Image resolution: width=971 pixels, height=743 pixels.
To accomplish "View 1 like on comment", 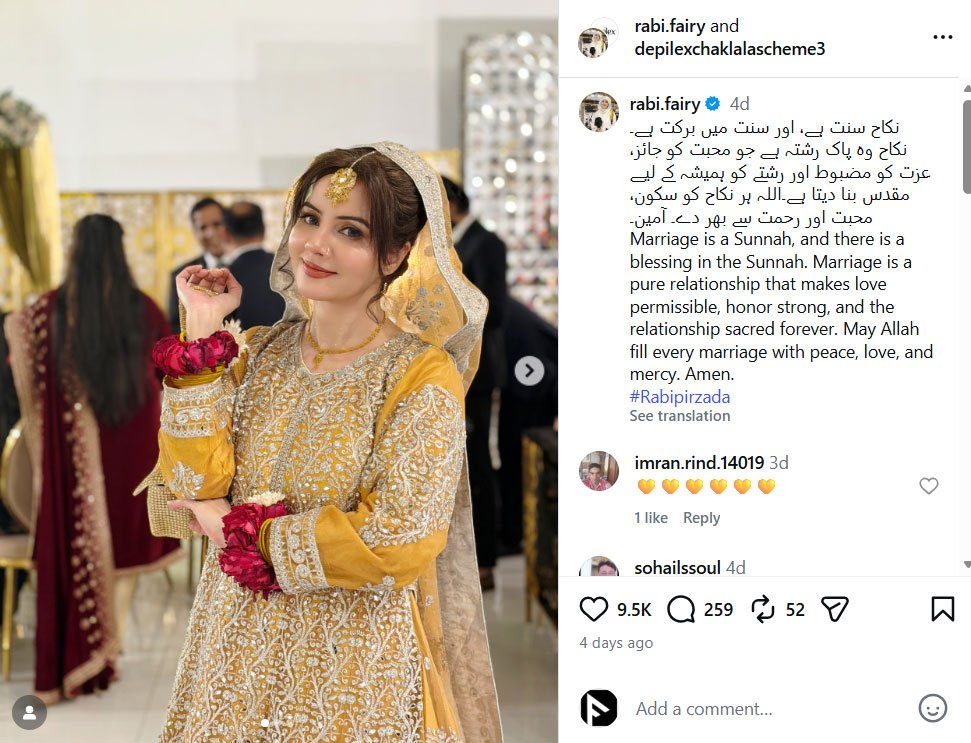I will pyautogui.click(x=650, y=518).
